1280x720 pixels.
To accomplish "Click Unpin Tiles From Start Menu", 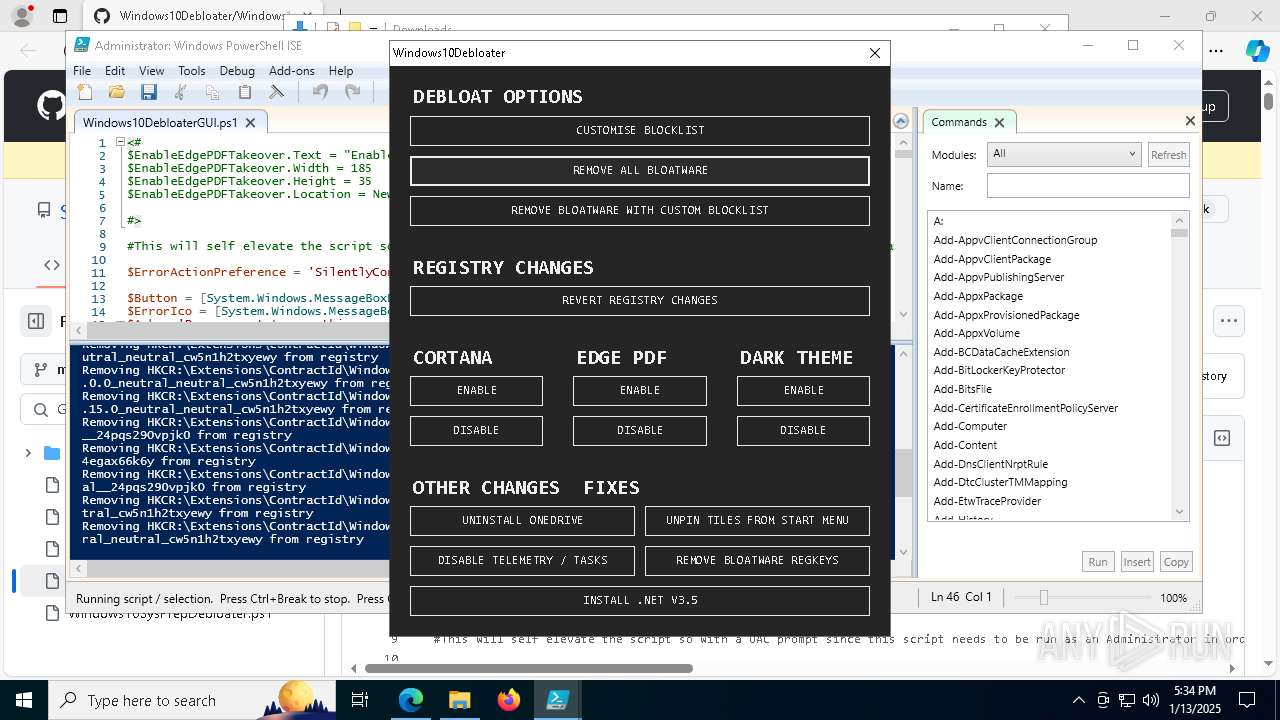I will 757,520.
